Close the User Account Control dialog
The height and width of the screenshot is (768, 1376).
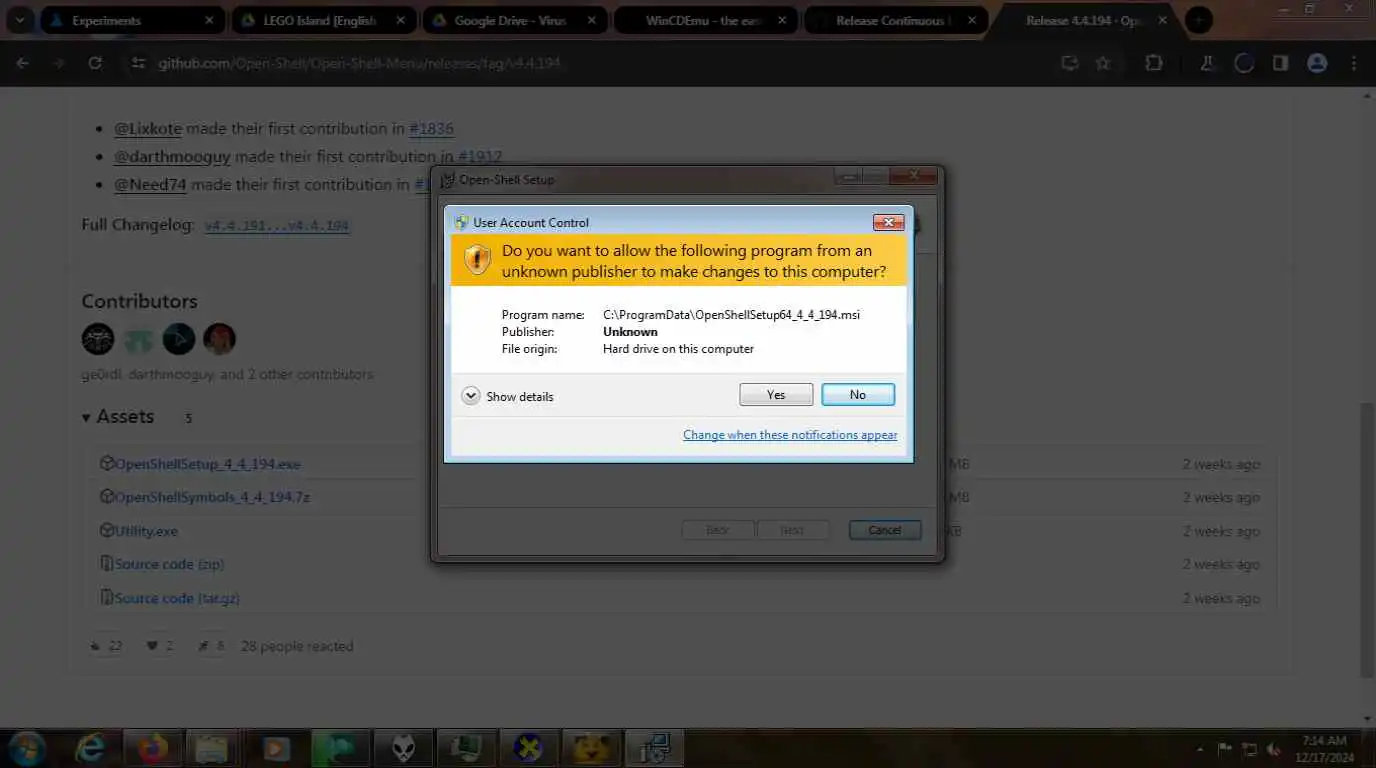pyautogui.click(x=888, y=222)
